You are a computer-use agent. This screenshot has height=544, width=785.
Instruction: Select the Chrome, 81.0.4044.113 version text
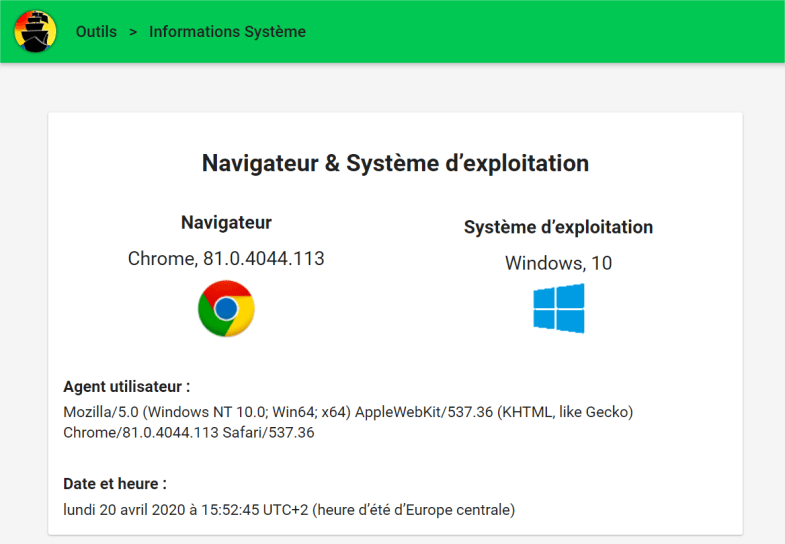coord(226,259)
